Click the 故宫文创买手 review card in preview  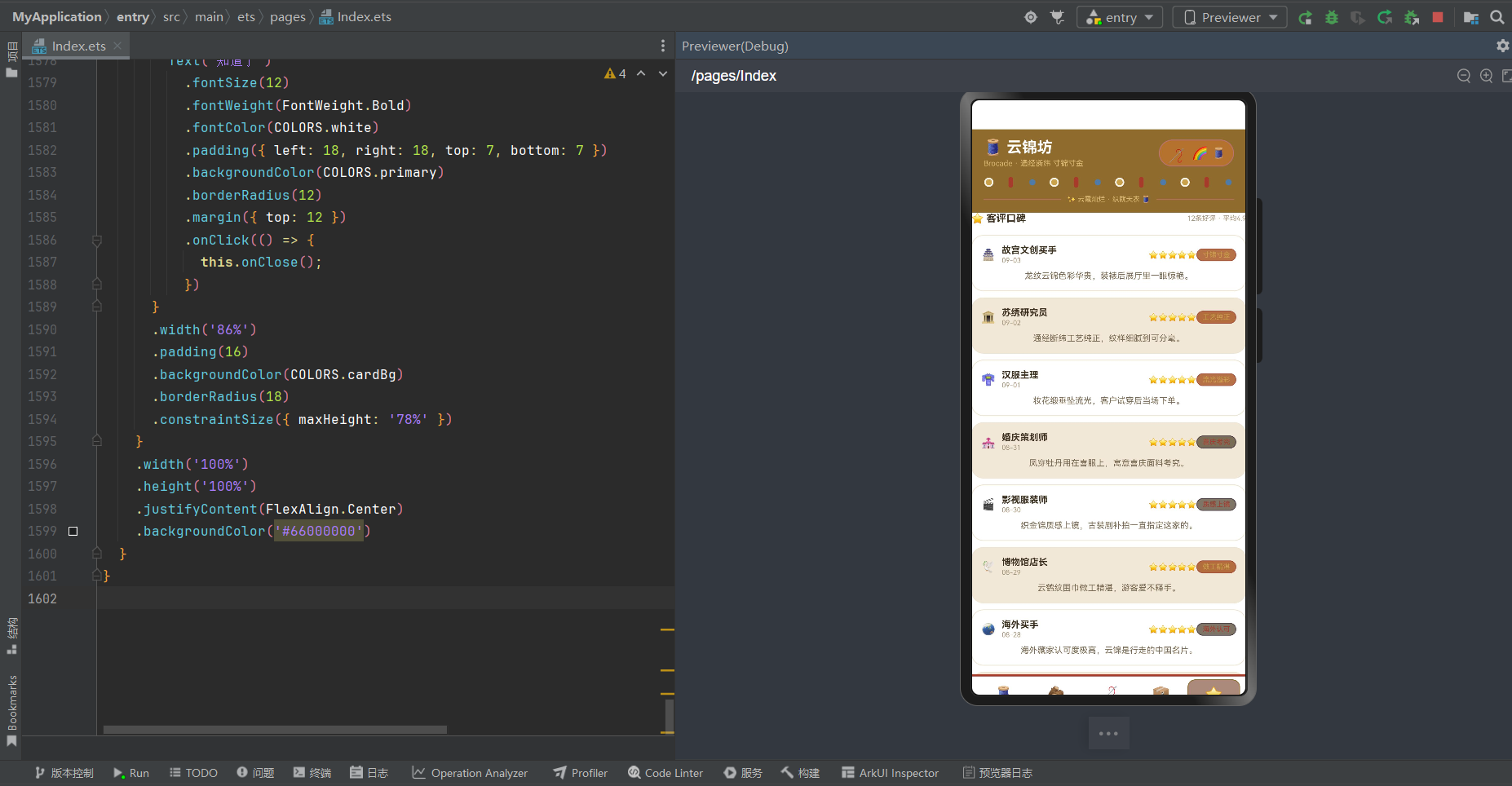click(x=1108, y=263)
